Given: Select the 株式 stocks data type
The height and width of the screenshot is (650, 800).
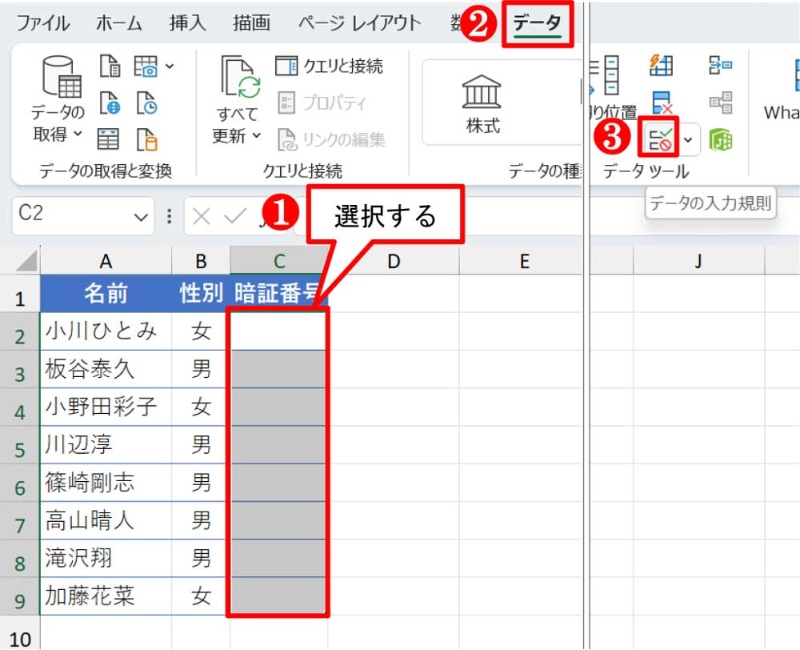Looking at the screenshot, I should click(x=484, y=103).
